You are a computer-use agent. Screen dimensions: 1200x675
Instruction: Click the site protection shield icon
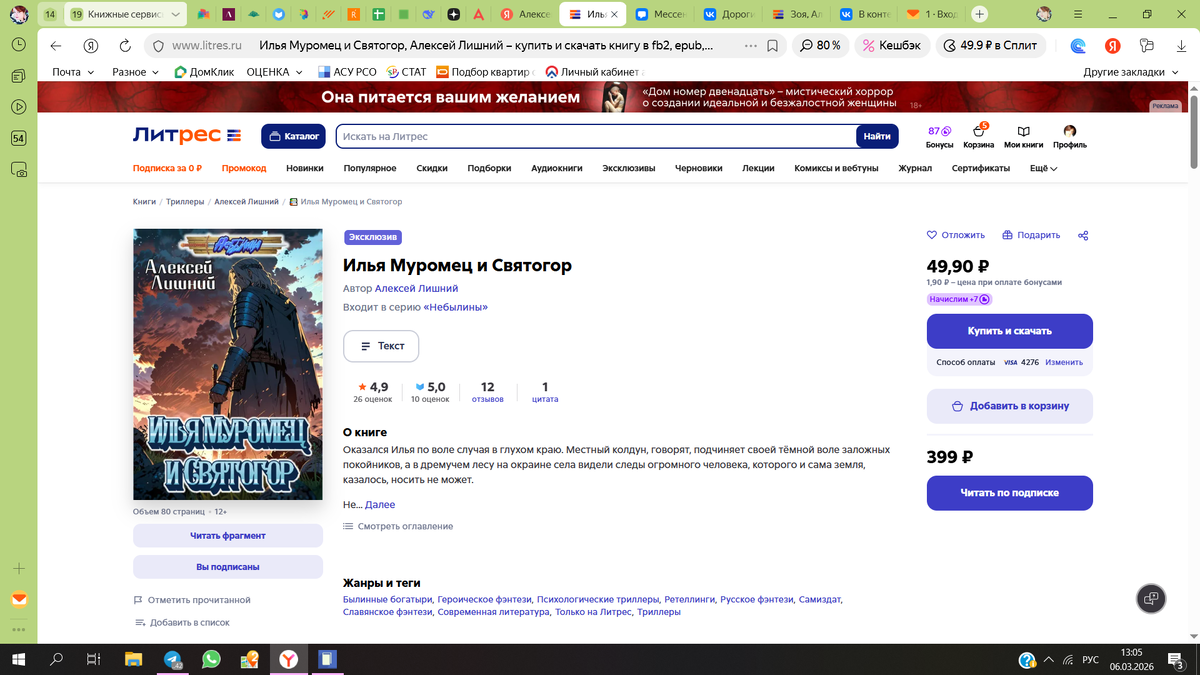point(158,46)
